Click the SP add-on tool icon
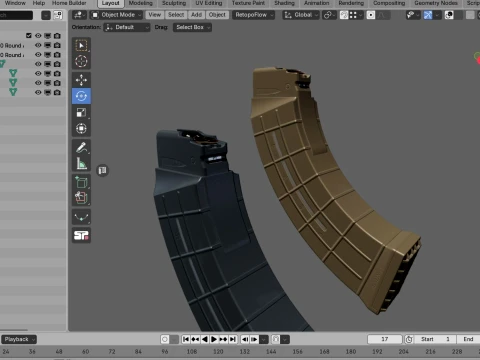The image size is (480, 360). pos(81,236)
